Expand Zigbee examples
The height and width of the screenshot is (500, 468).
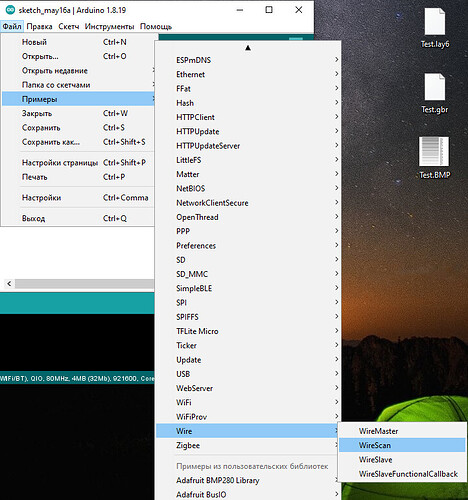pos(248,446)
